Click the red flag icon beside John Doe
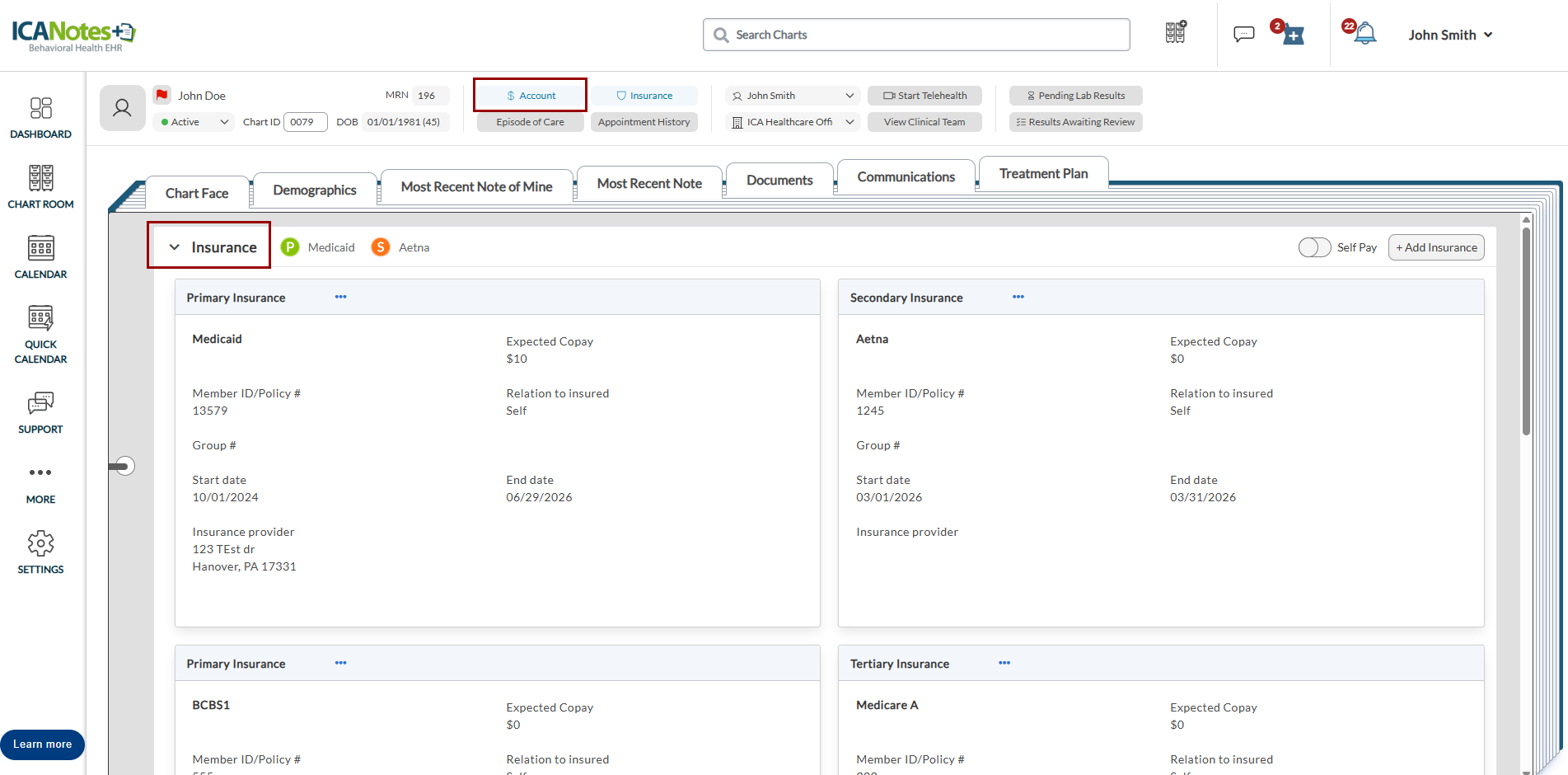This screenshot has width=1568, height=775. point(162,95)
